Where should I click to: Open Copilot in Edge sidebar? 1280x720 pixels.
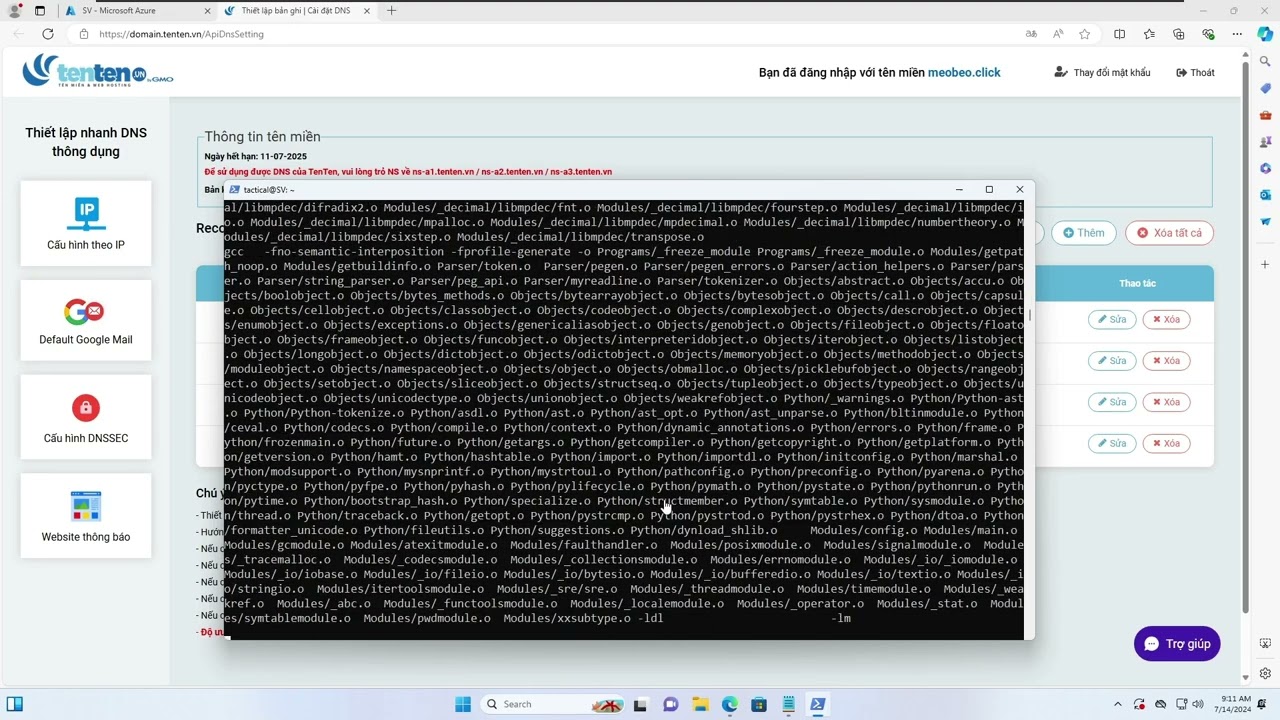(x=1265, y=34)
